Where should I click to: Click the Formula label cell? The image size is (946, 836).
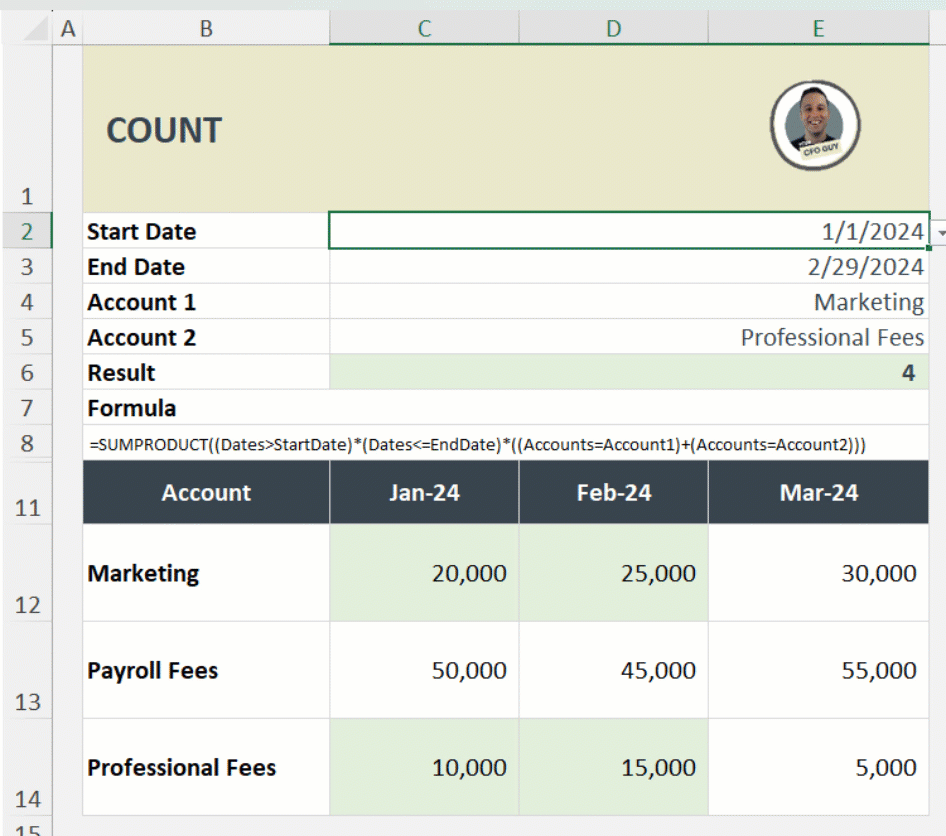(x=205, y=408)
